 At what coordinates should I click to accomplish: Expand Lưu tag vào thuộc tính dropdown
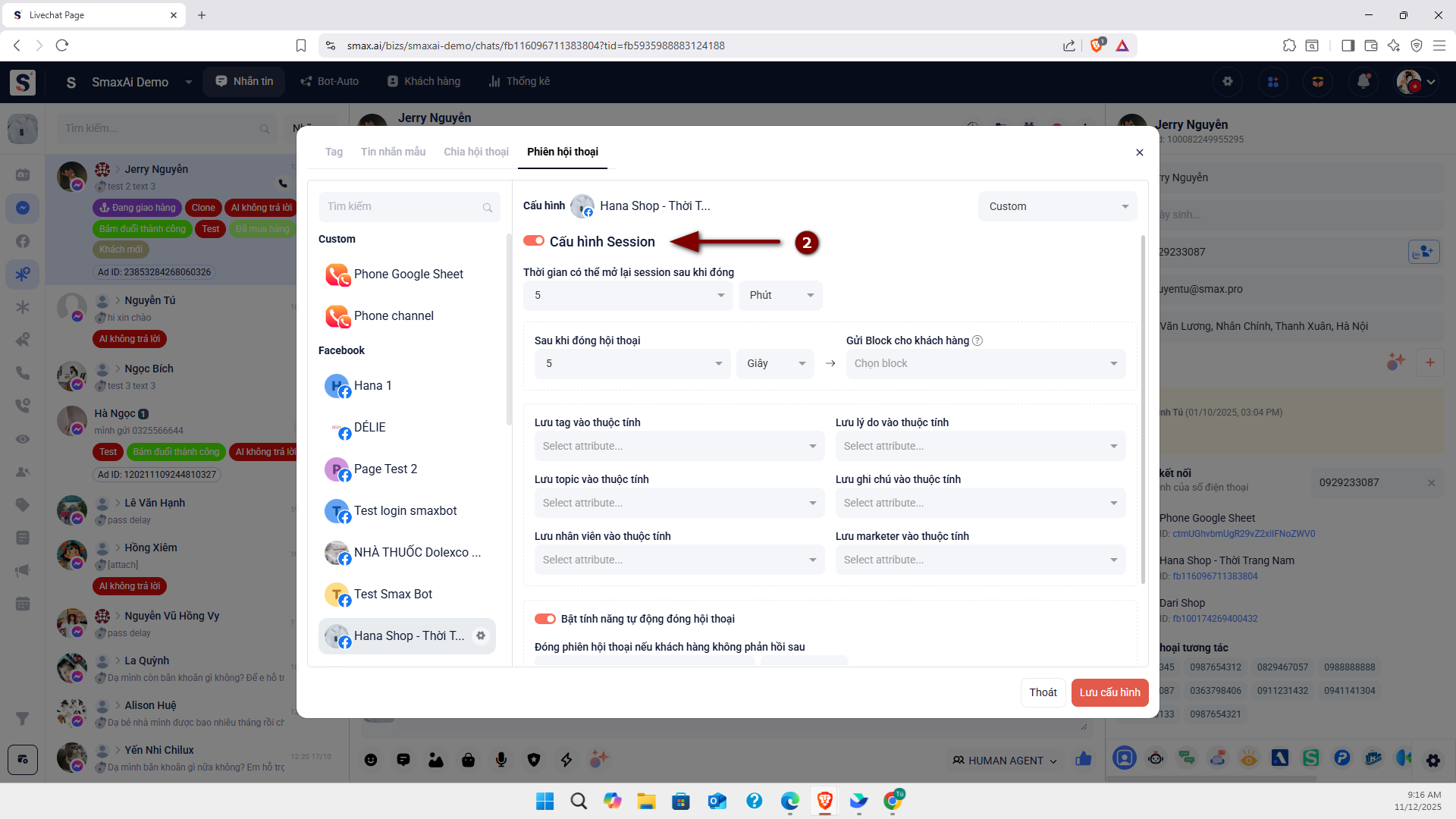[679, 446]
